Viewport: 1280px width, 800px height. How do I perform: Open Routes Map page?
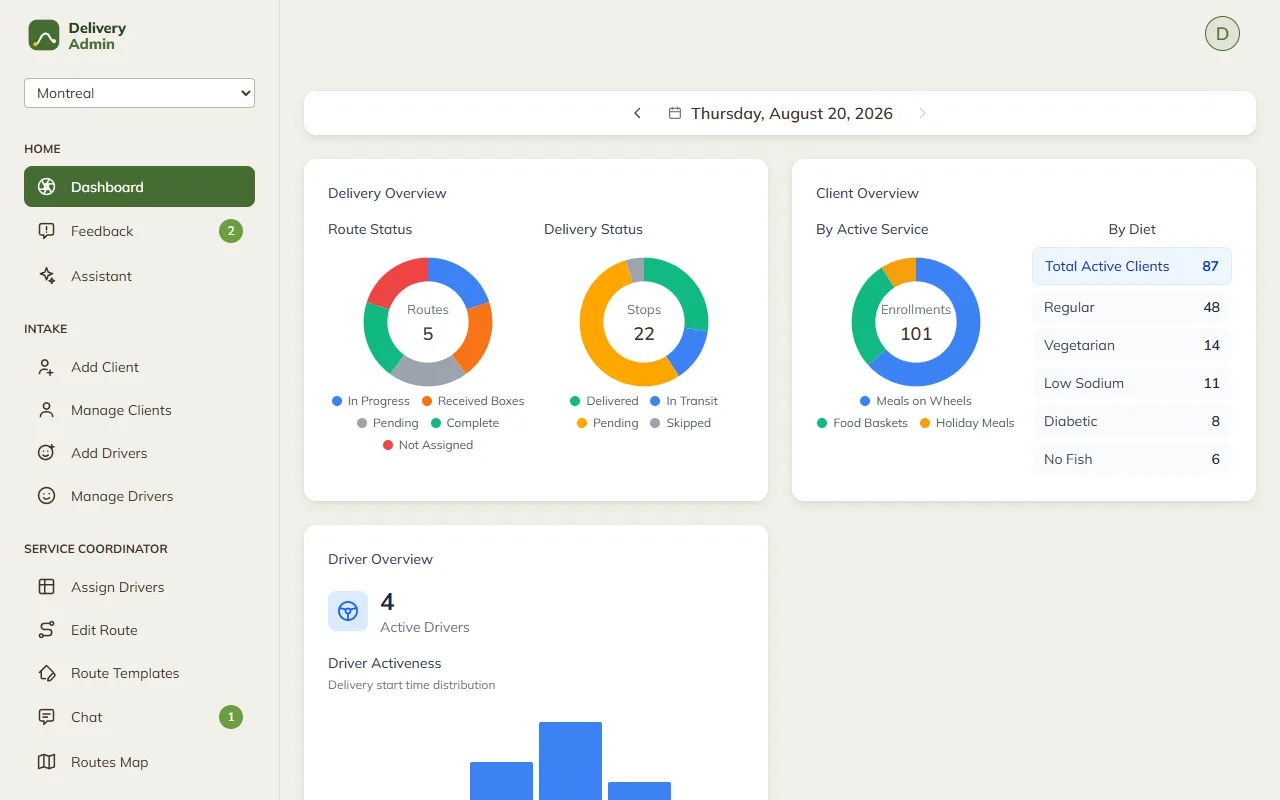(139, 762)
